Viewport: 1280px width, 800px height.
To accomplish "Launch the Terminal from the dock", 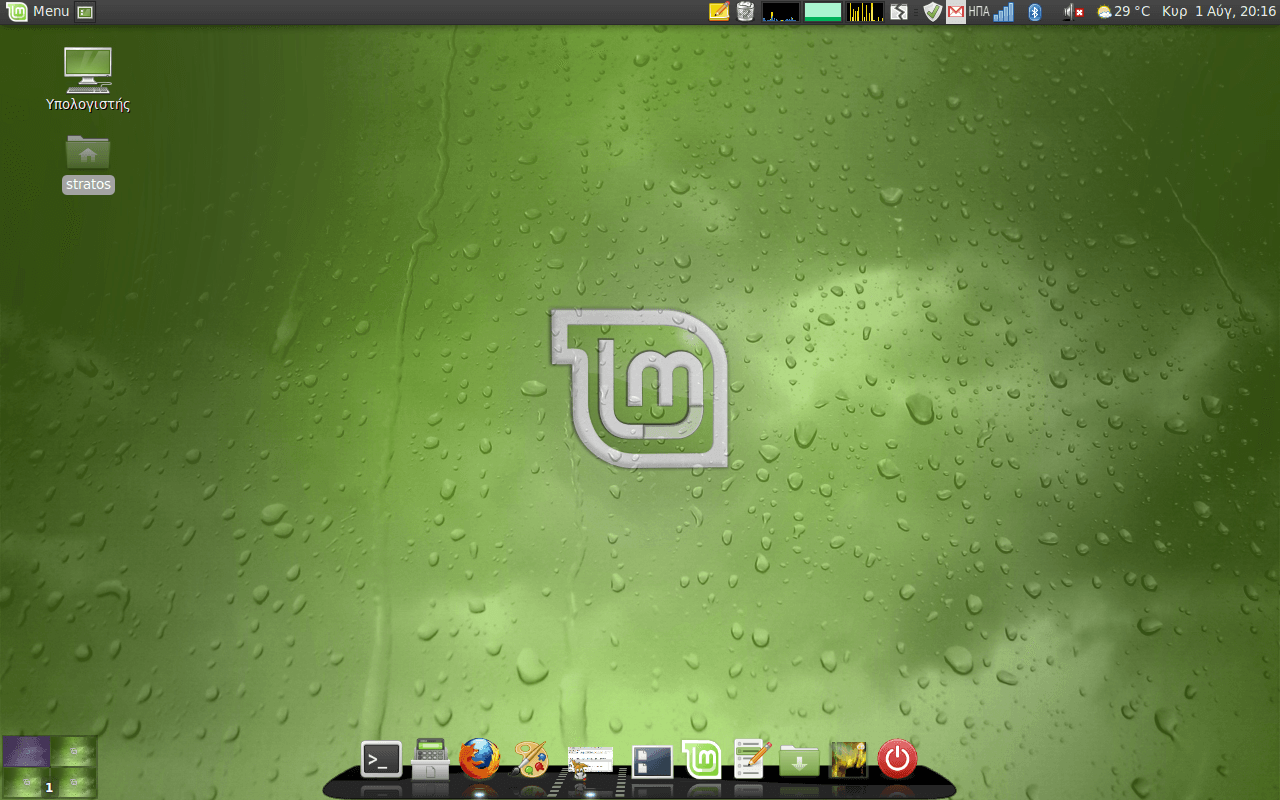I will click(381, 759).
